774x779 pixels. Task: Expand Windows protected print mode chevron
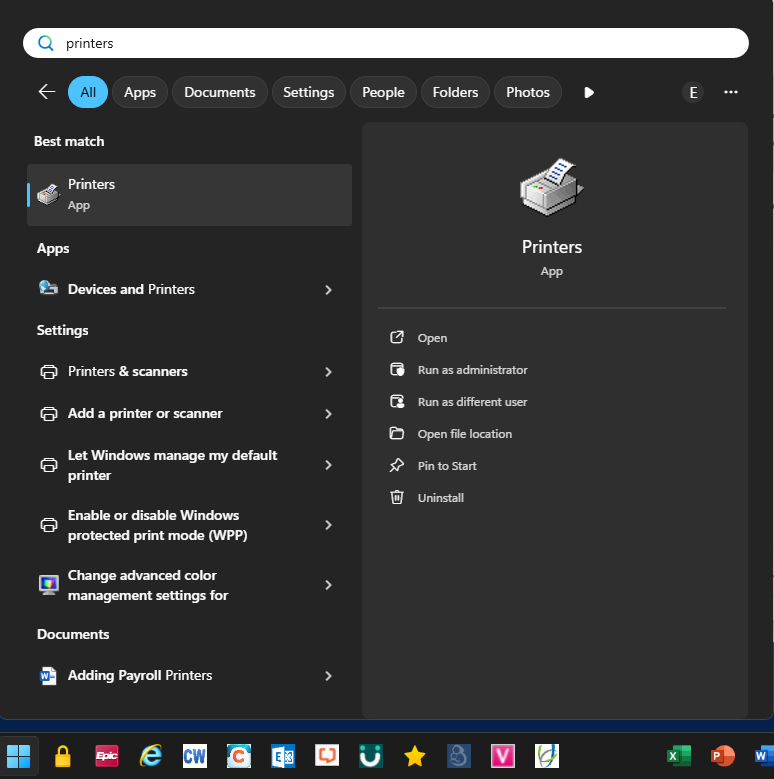(328, 525)
